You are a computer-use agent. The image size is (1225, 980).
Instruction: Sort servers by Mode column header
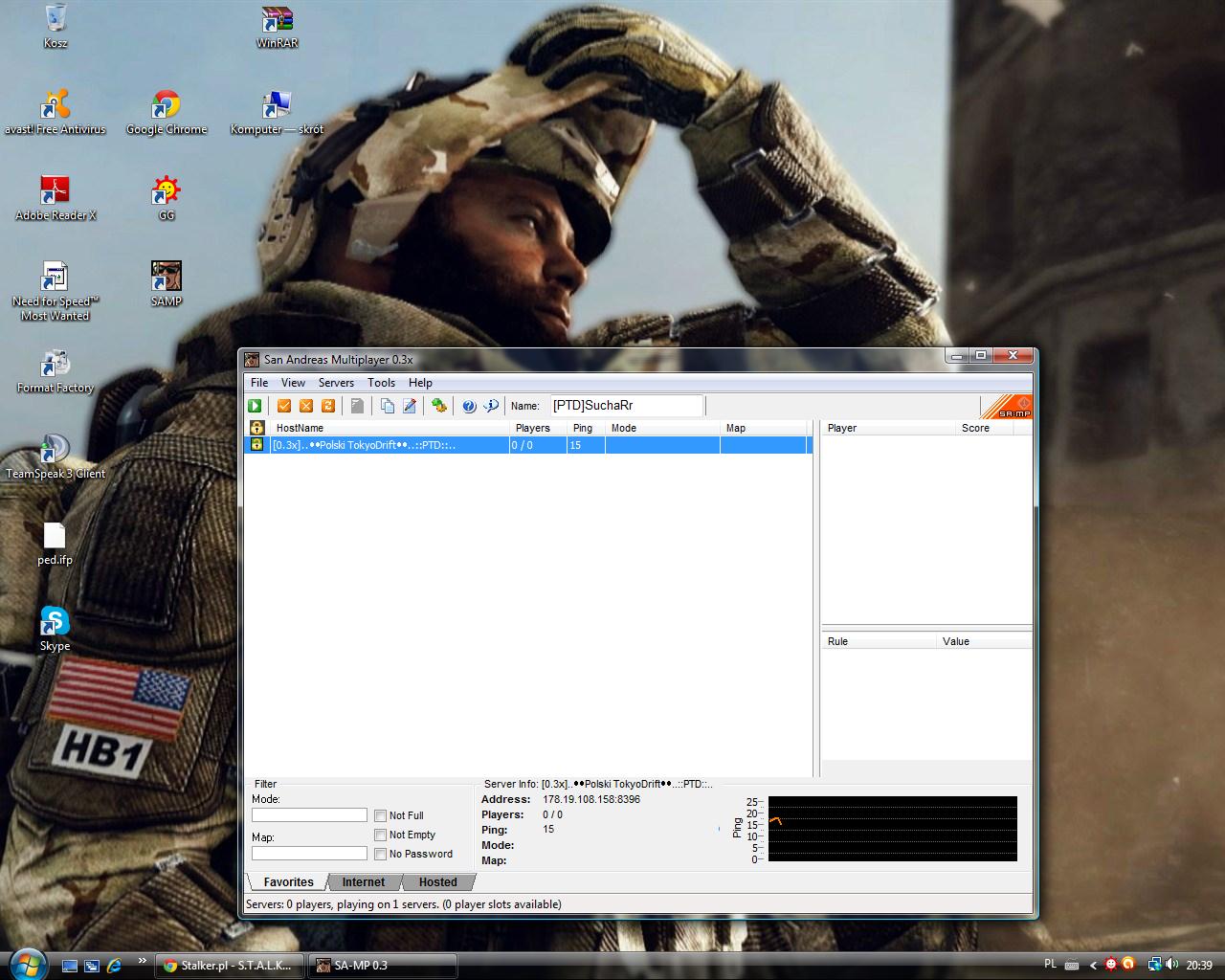coord(662,428)
